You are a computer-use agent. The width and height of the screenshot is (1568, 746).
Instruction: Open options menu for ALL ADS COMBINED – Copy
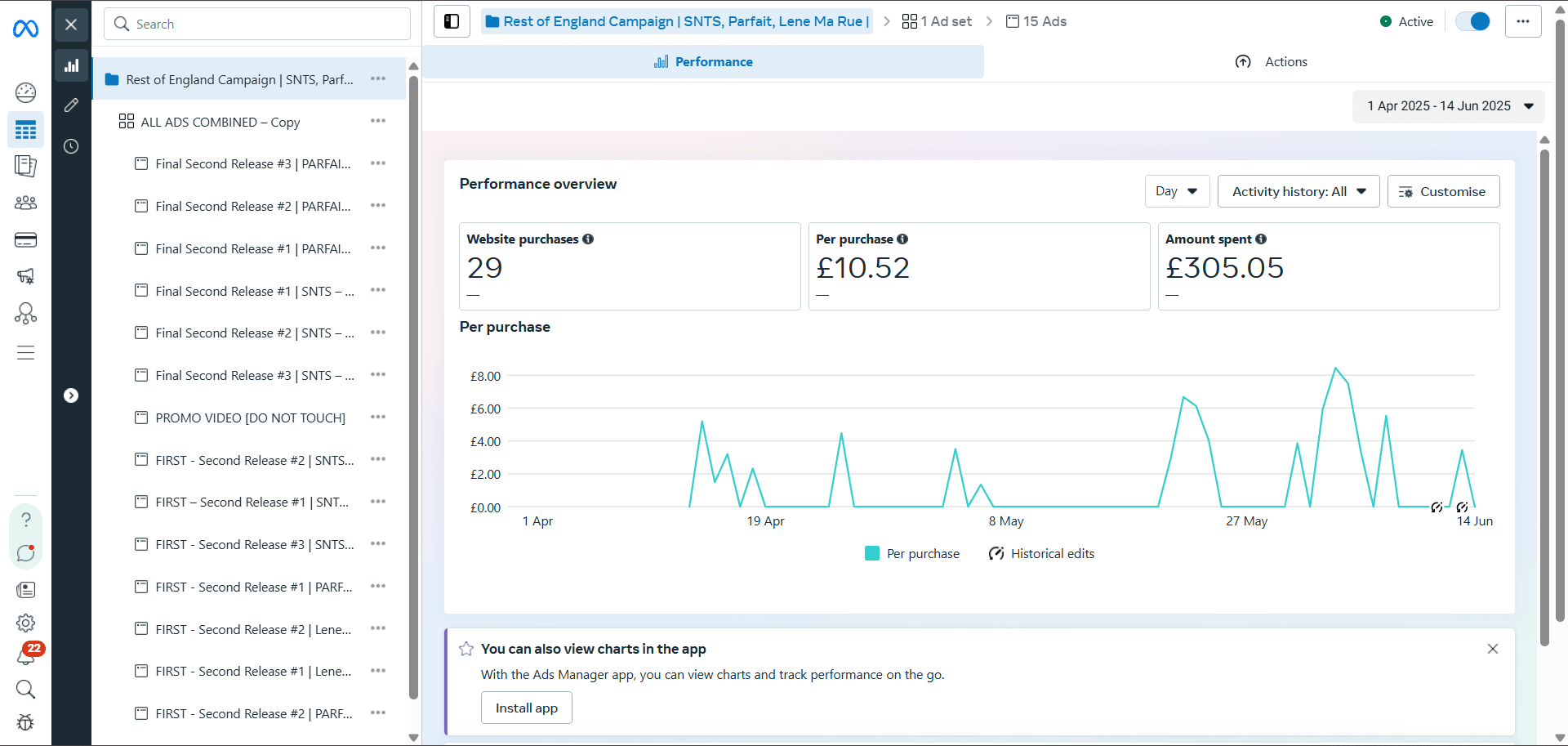tap(377, 121)
